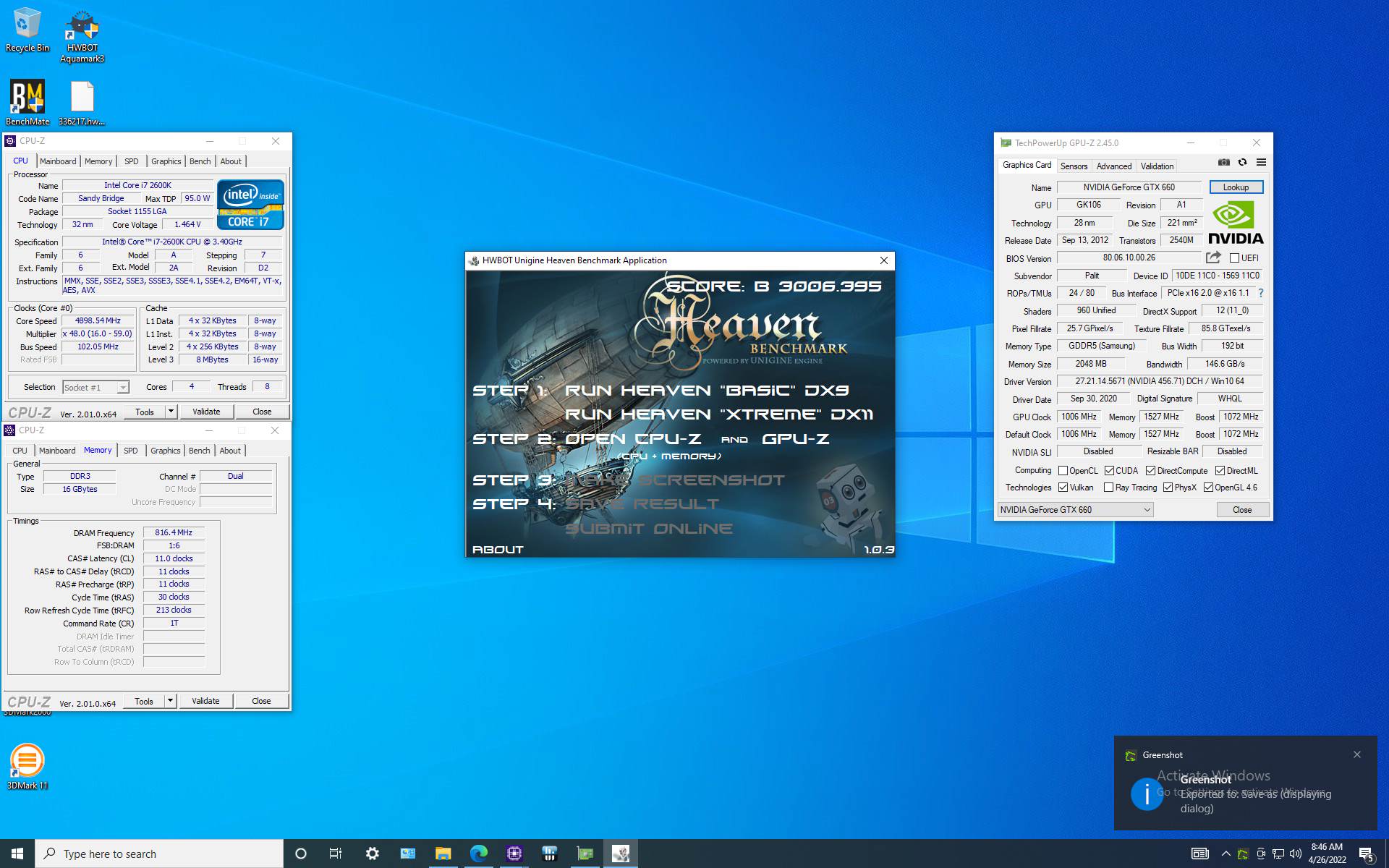Click the GPU-Z refresh icon

1242,162
